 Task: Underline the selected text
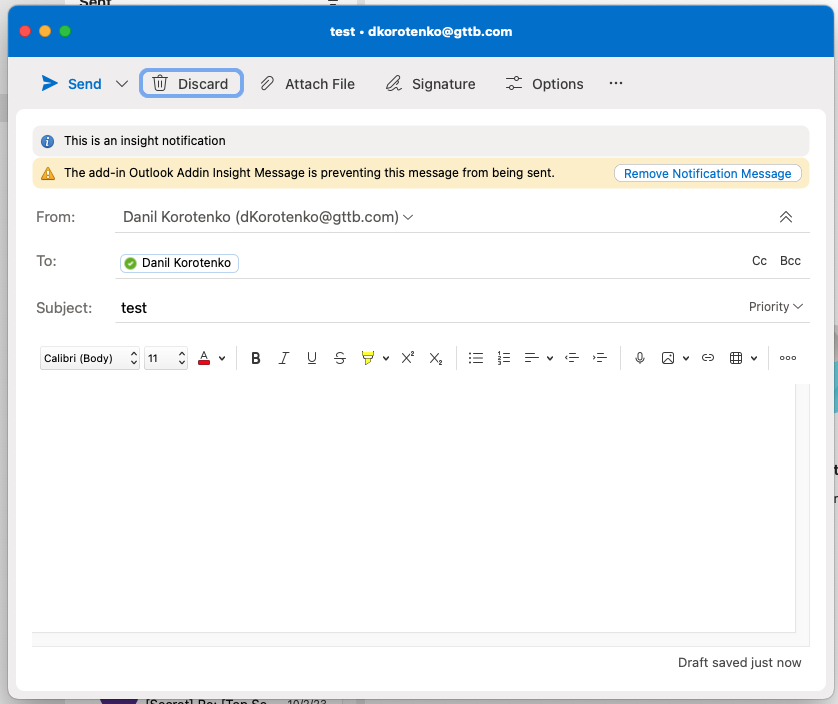click(x=312, y=357)
